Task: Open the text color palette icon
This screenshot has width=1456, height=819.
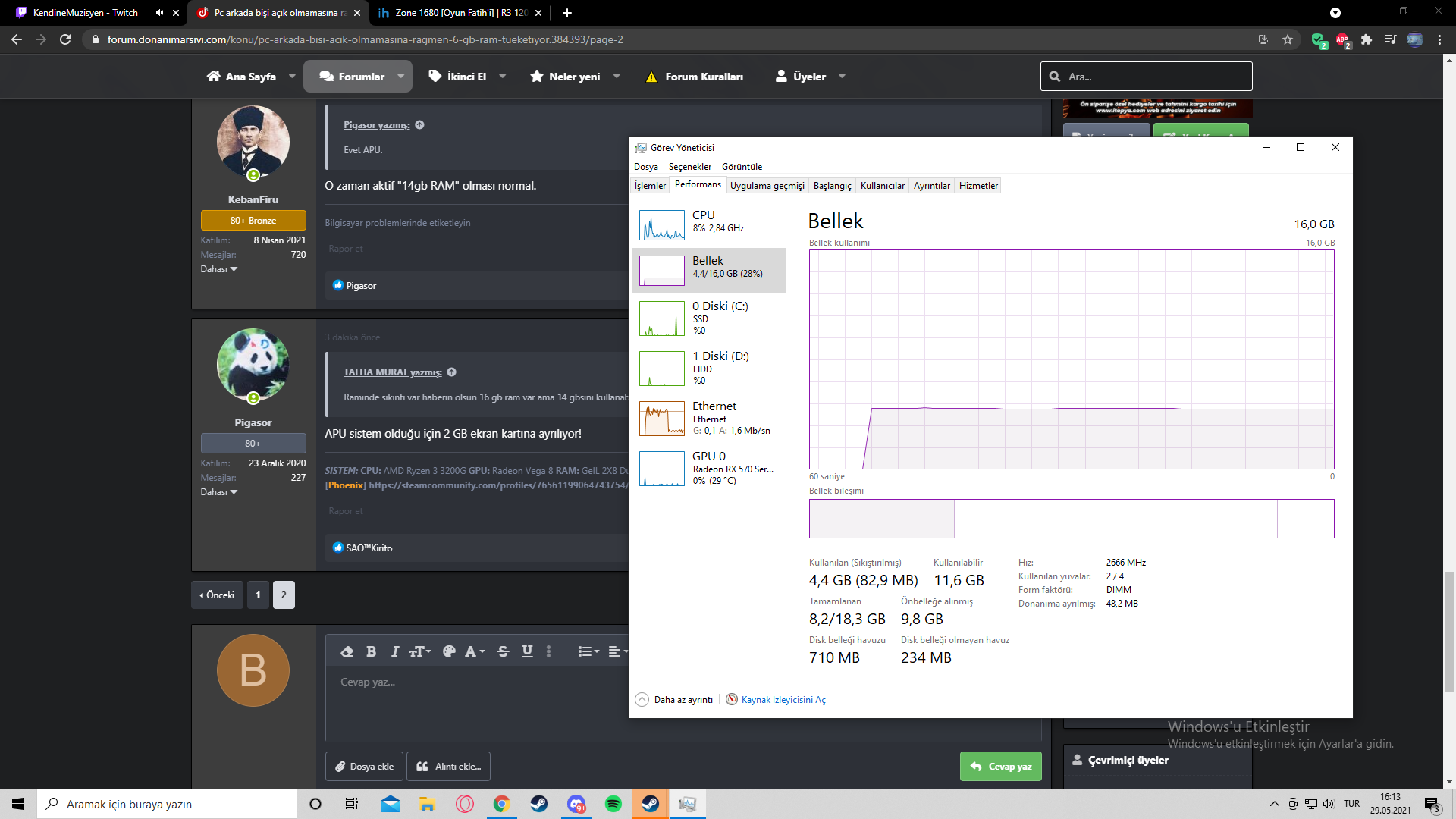Action: [449, 651]
